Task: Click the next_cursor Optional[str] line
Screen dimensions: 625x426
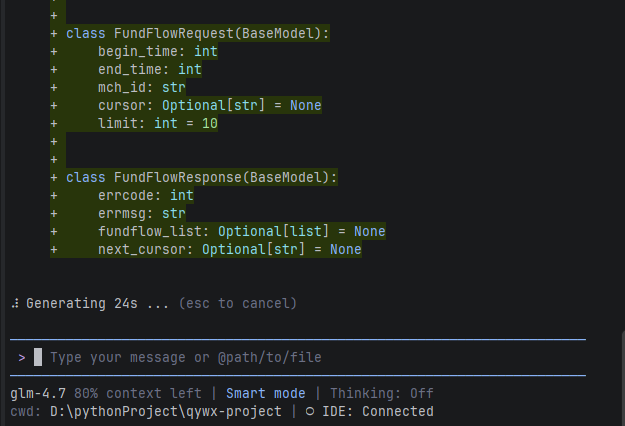Action: [x=229, y=249]
